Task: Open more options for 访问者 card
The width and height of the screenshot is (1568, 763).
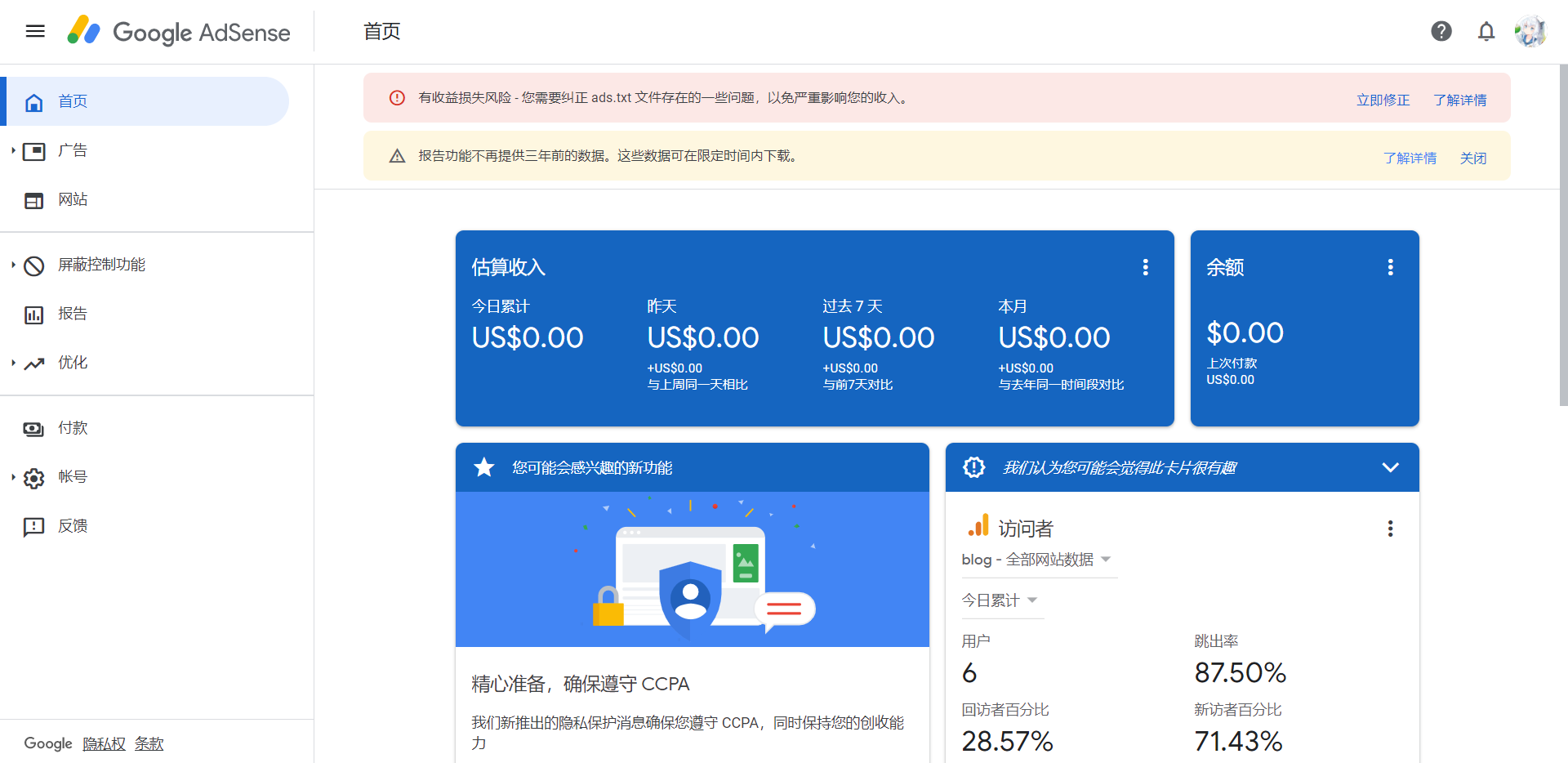Action: [1390, 529]
